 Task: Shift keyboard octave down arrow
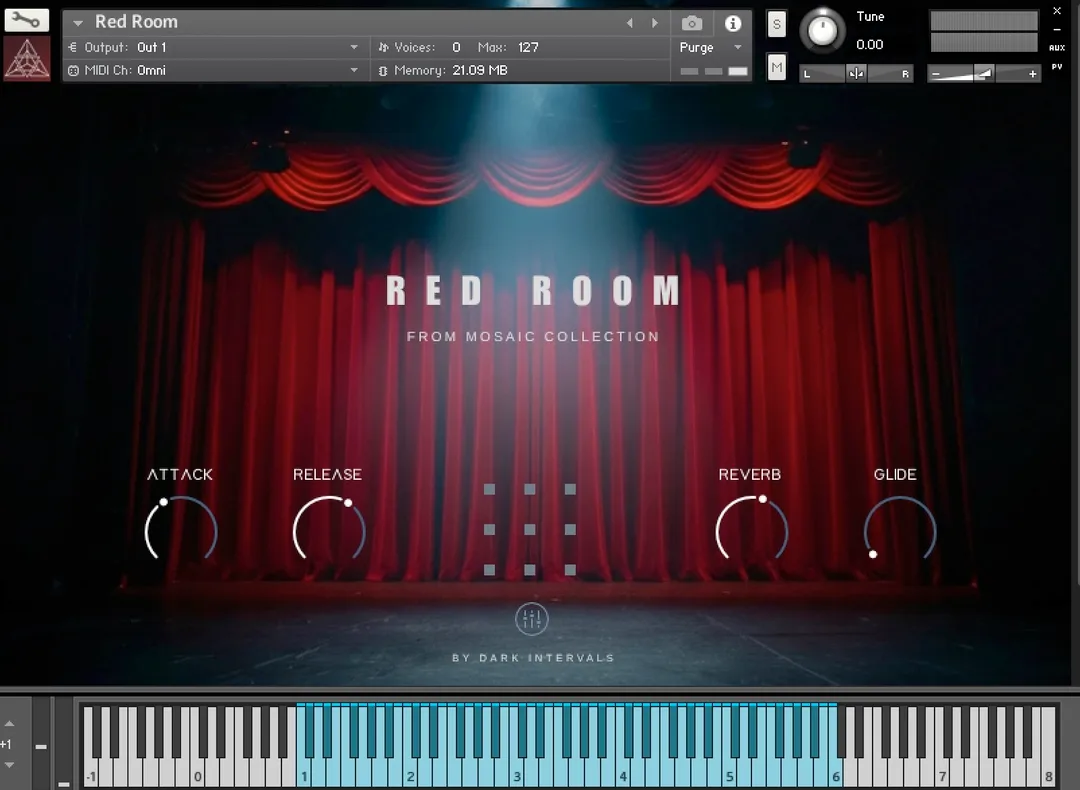tap(10, 765)
